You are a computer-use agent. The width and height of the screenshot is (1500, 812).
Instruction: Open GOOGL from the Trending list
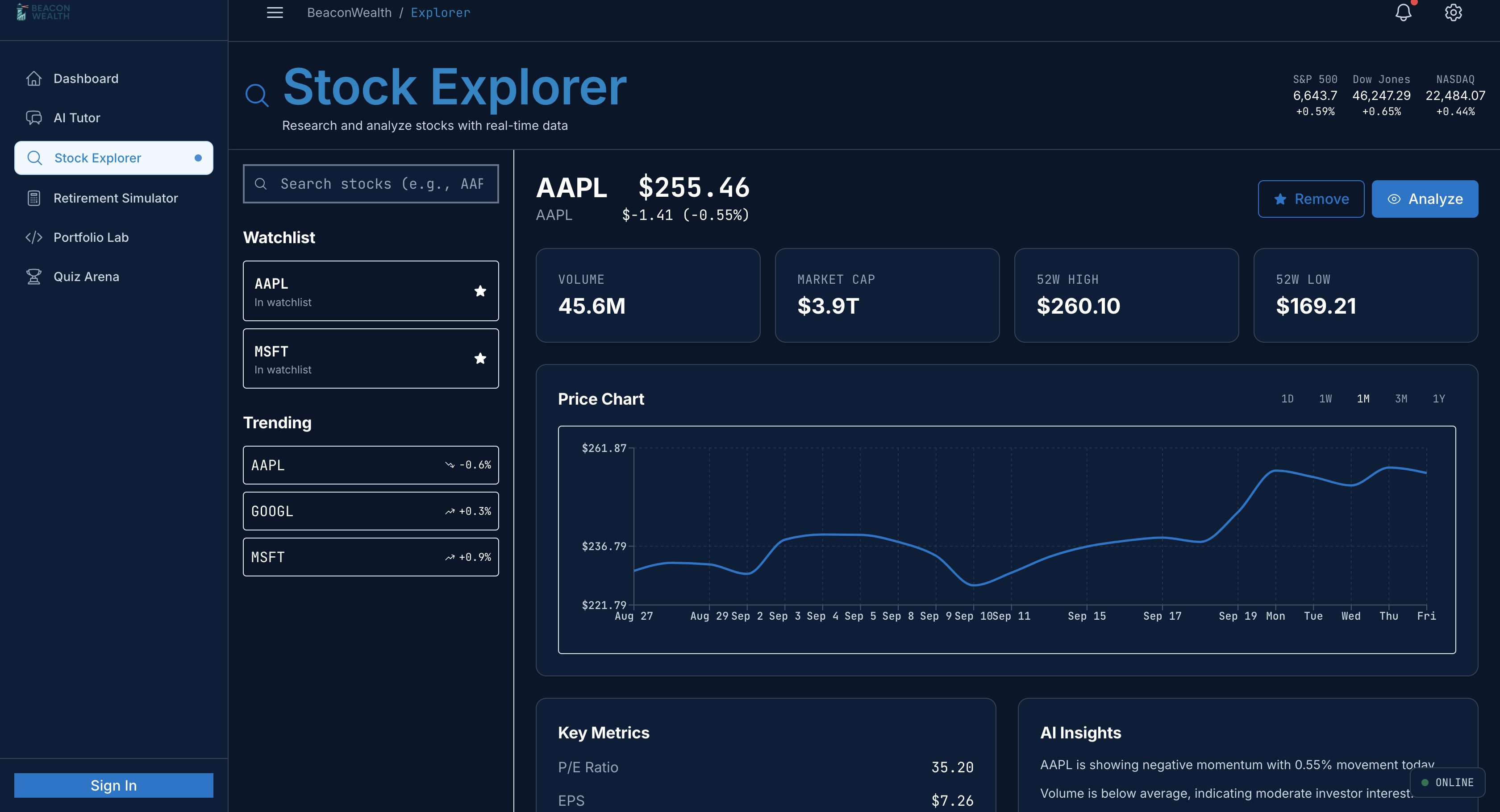(371, 511)
